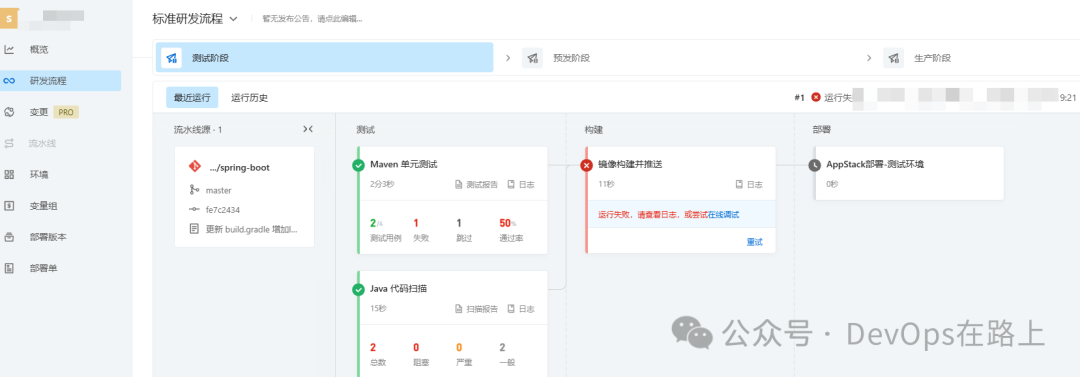Click the 部署单 list icon

[10, 268]
